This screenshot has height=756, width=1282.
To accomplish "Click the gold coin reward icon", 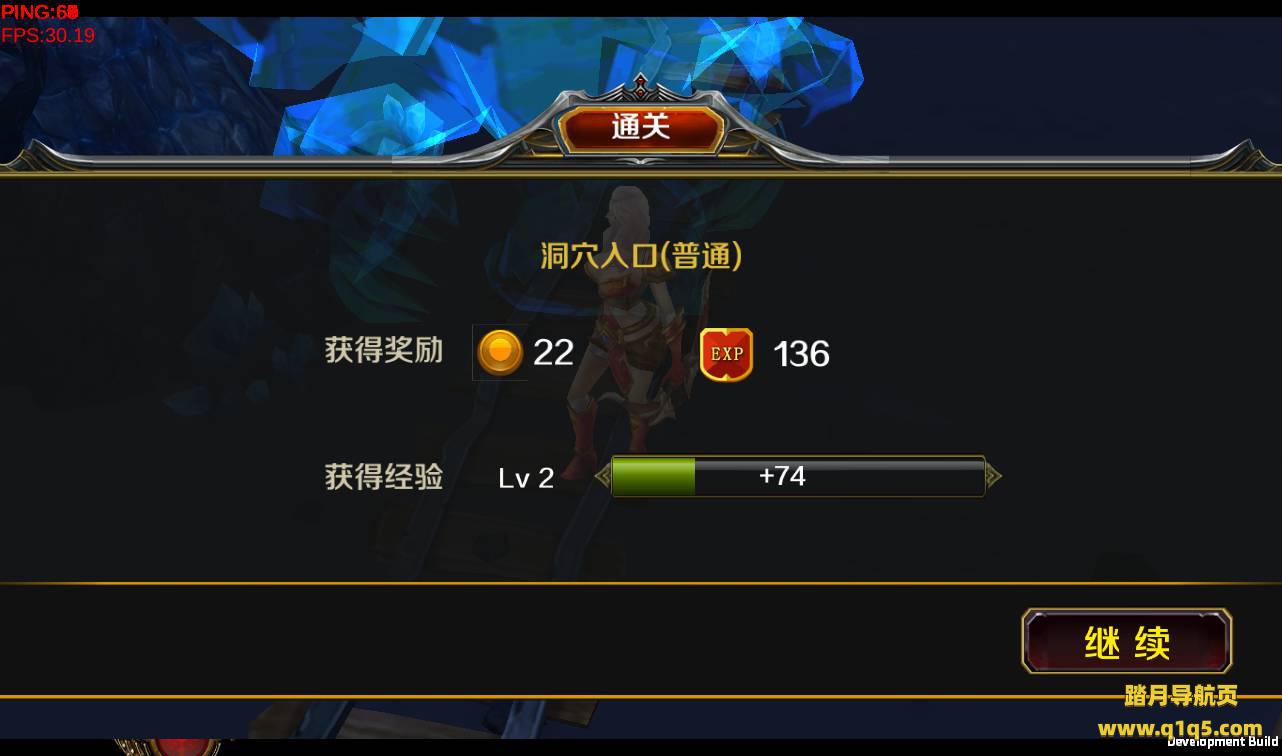I will point(500,352).
